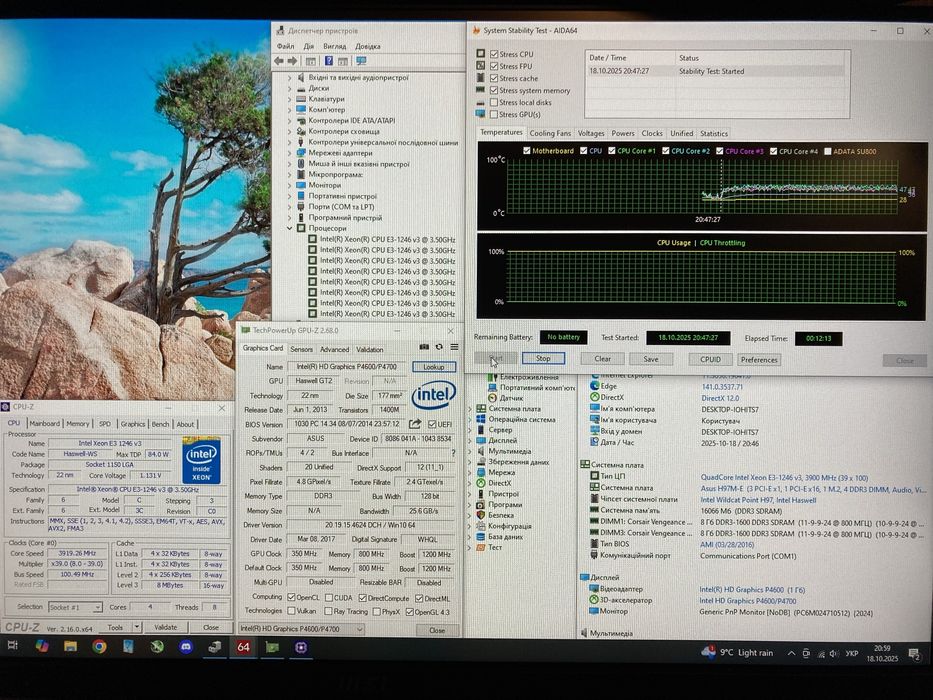Image resolution: width=933 pixels, height=700 pixels.
Task: Enable Stress GPU(s) checkbox
Action: click(x=494, y=114)
